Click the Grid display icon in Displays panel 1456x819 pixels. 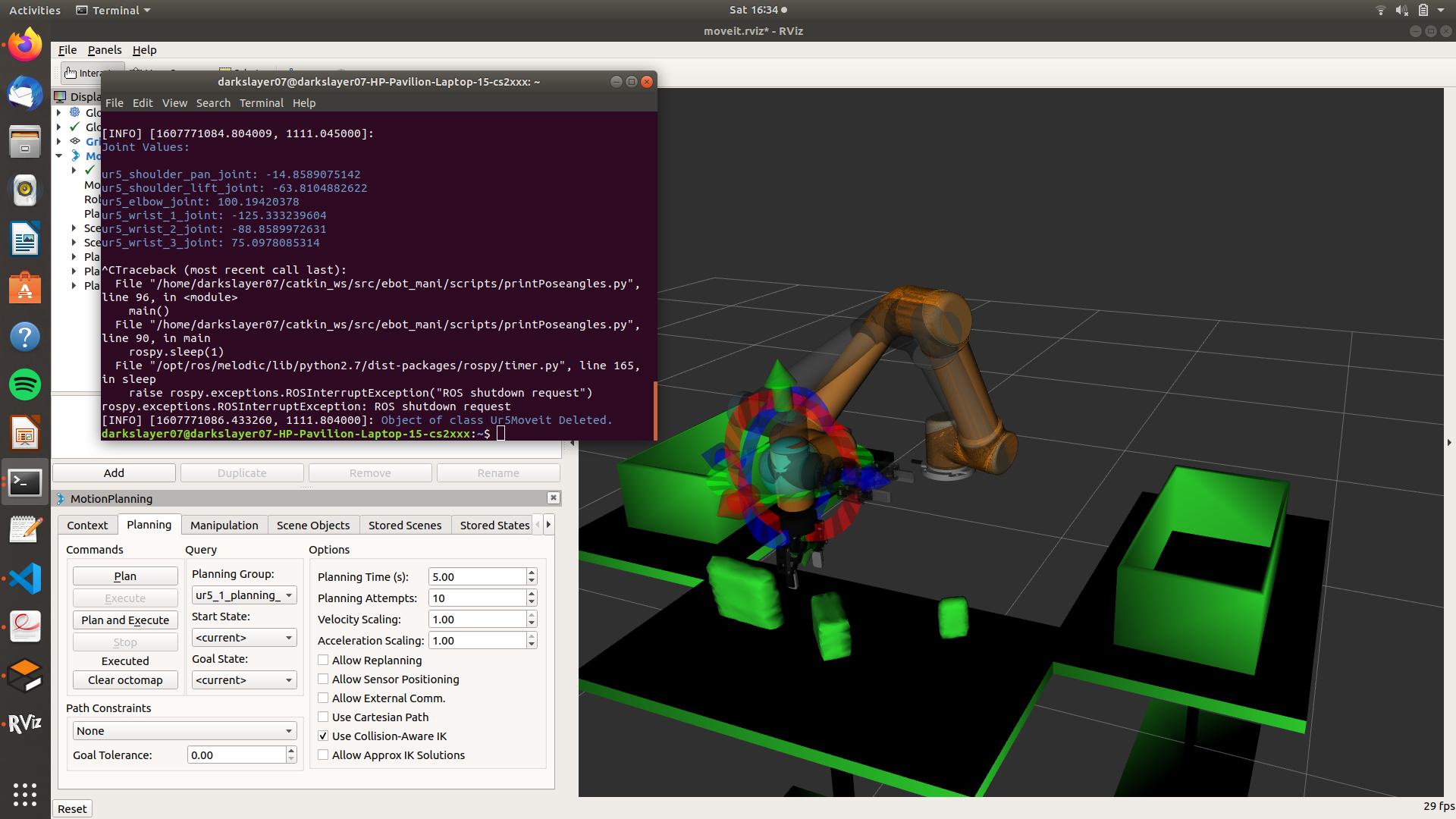(x=74, y=141)
